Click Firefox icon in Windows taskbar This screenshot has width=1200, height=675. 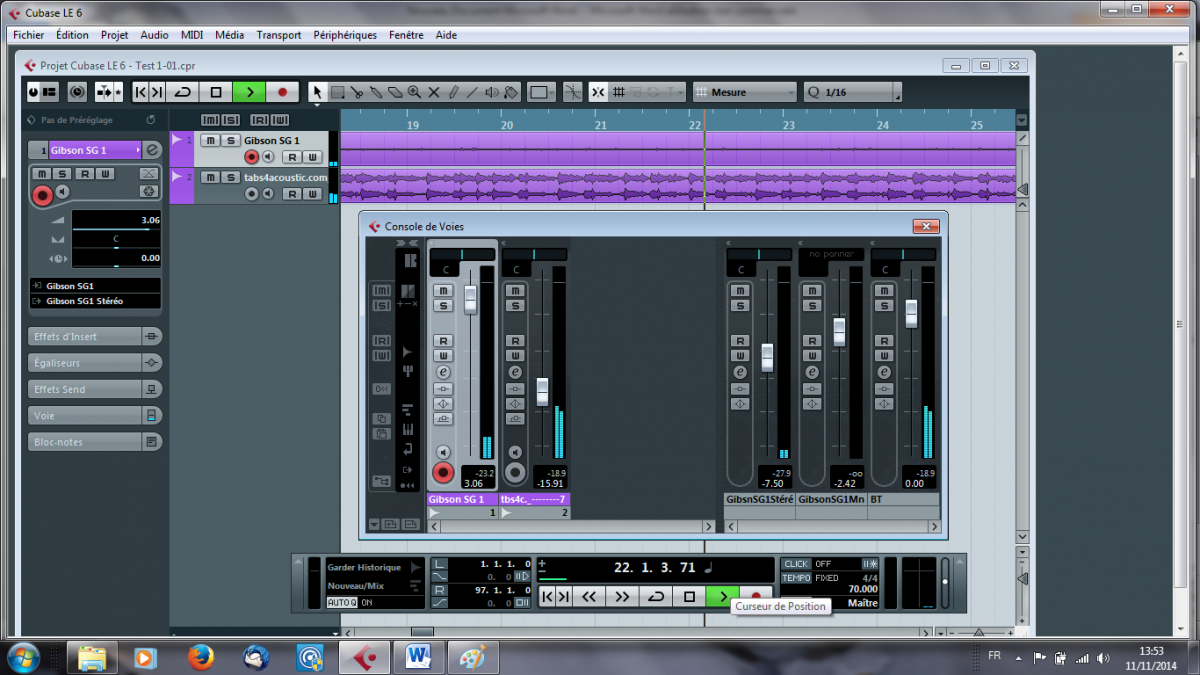201,657
